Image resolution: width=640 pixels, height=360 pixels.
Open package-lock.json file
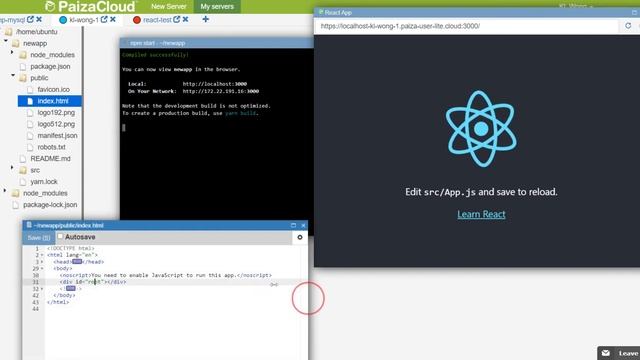point(50,204)
